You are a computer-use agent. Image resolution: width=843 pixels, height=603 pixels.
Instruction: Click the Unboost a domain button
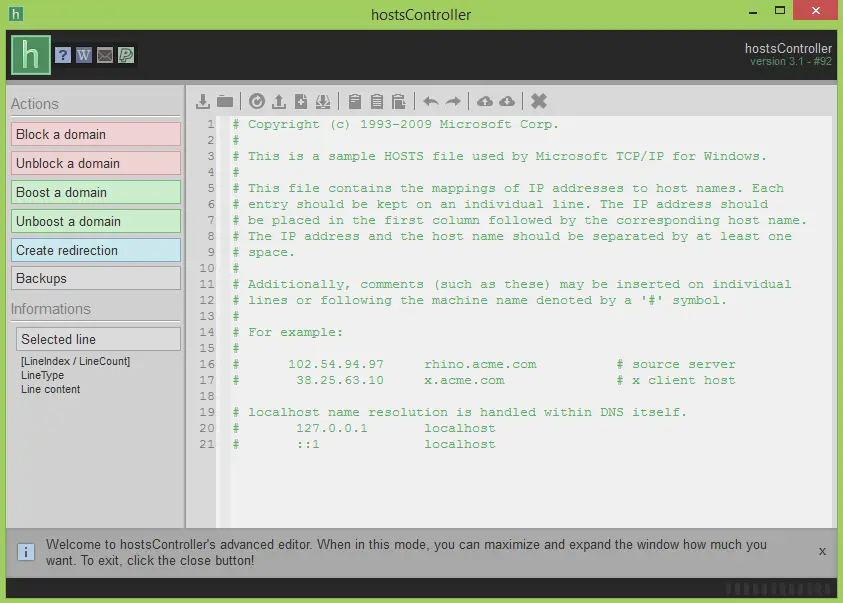(x=96, y=221)
